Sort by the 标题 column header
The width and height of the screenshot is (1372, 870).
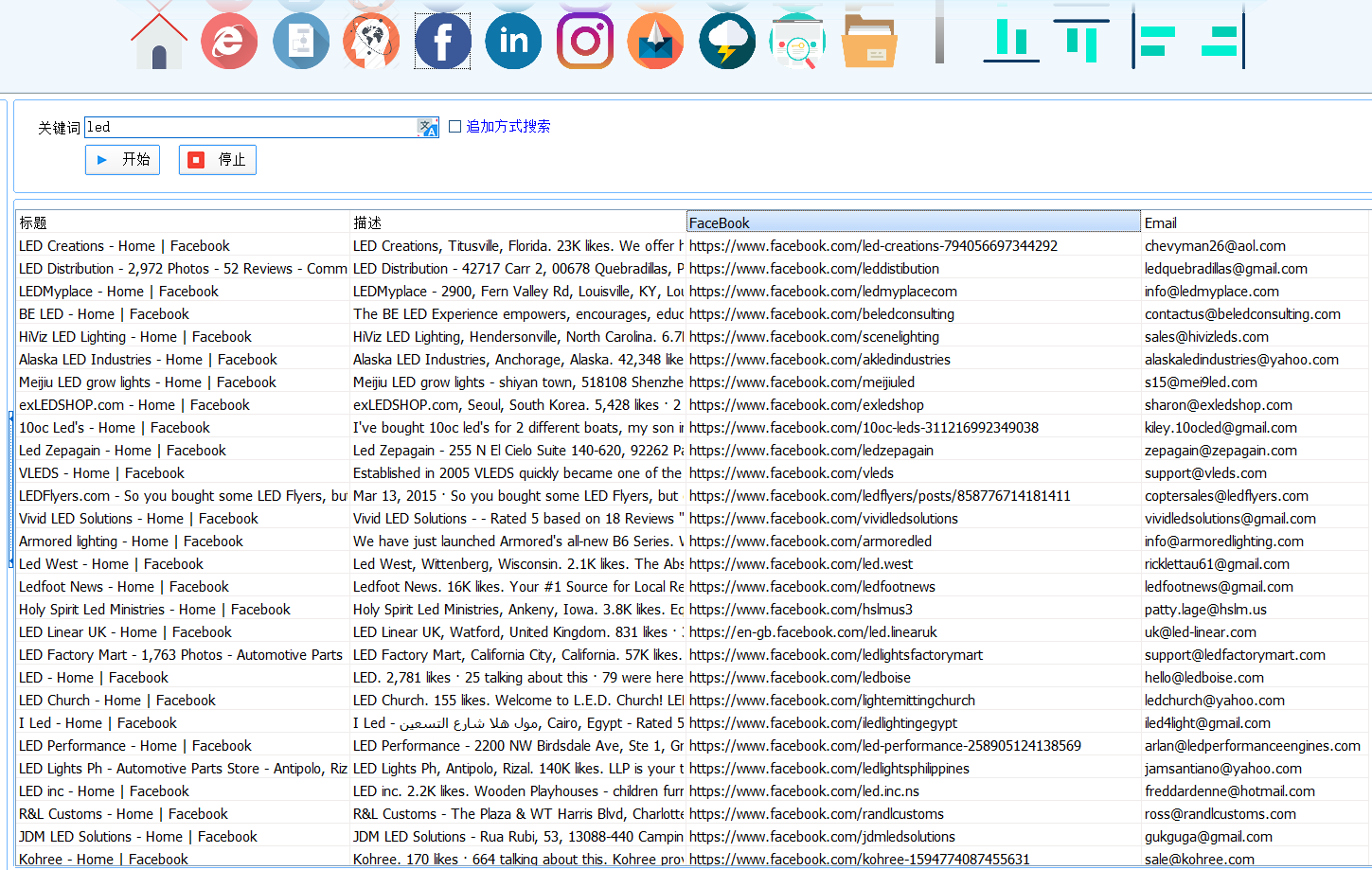(184, 222)
